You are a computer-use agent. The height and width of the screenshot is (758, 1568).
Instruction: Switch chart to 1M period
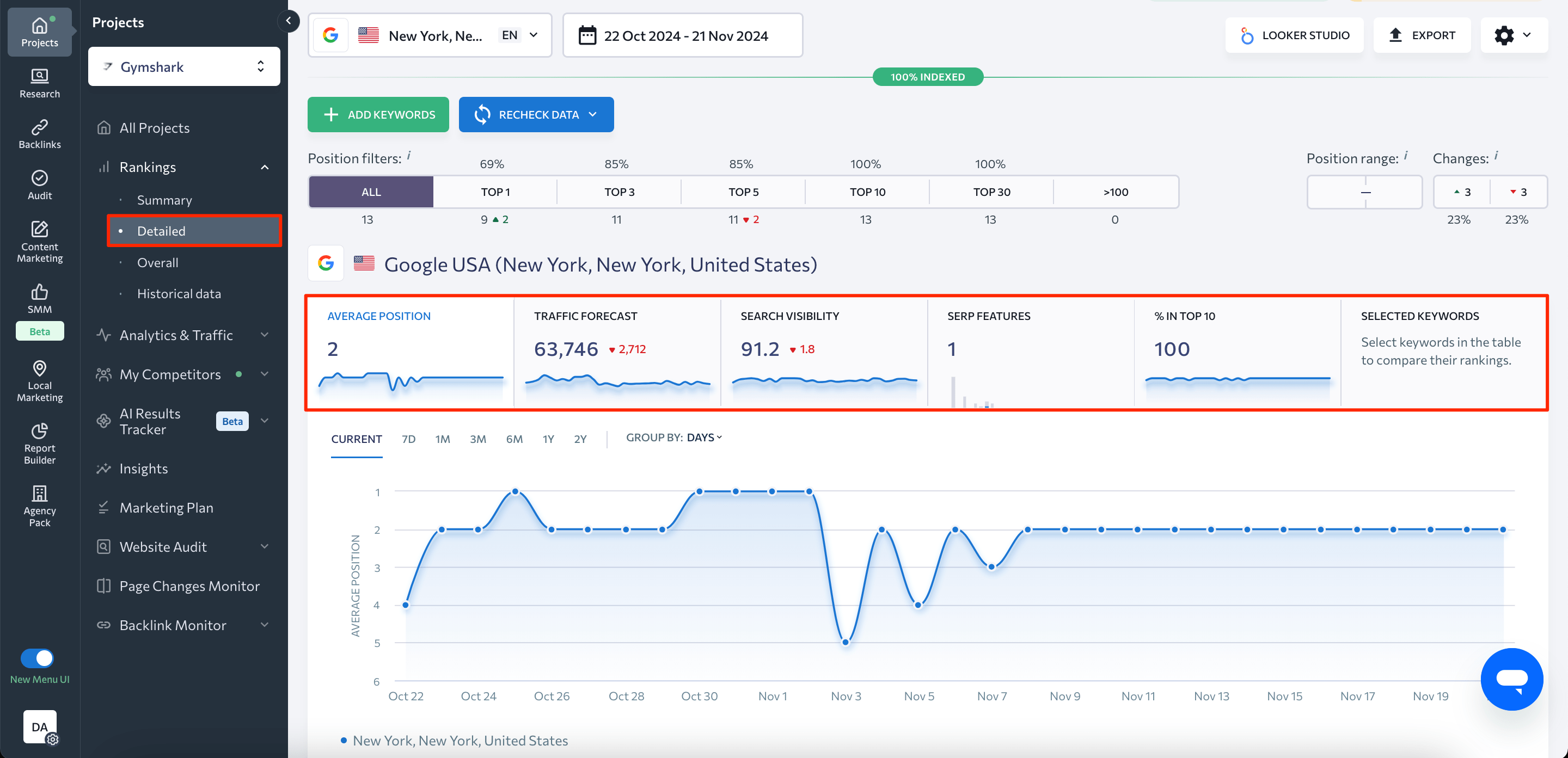pyautogui.click(x=443, y=439)
